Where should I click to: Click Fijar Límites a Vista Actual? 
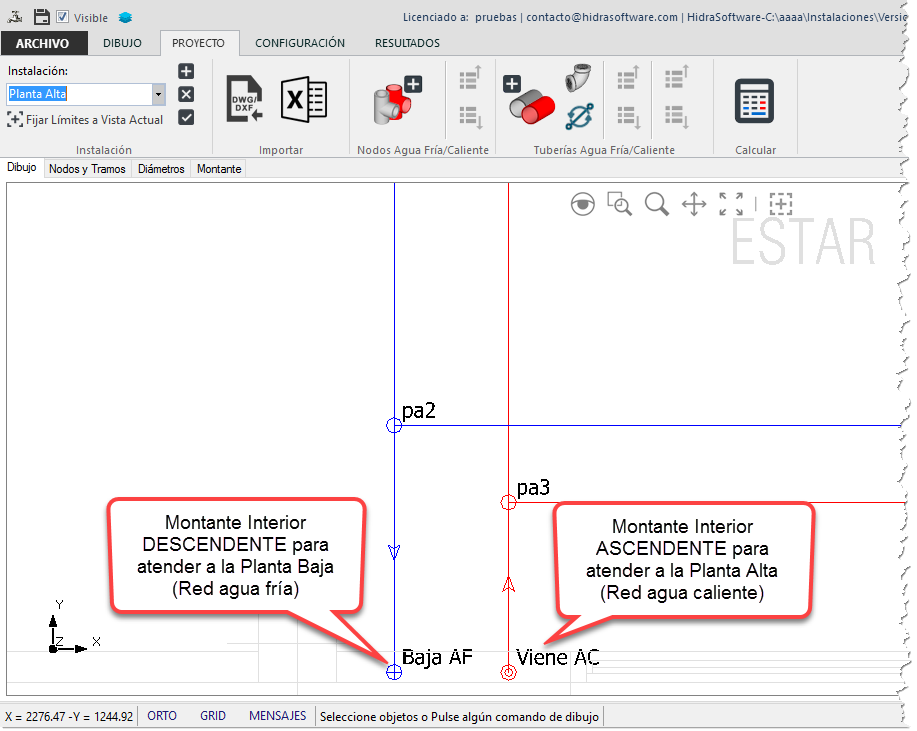click(85, 119)
